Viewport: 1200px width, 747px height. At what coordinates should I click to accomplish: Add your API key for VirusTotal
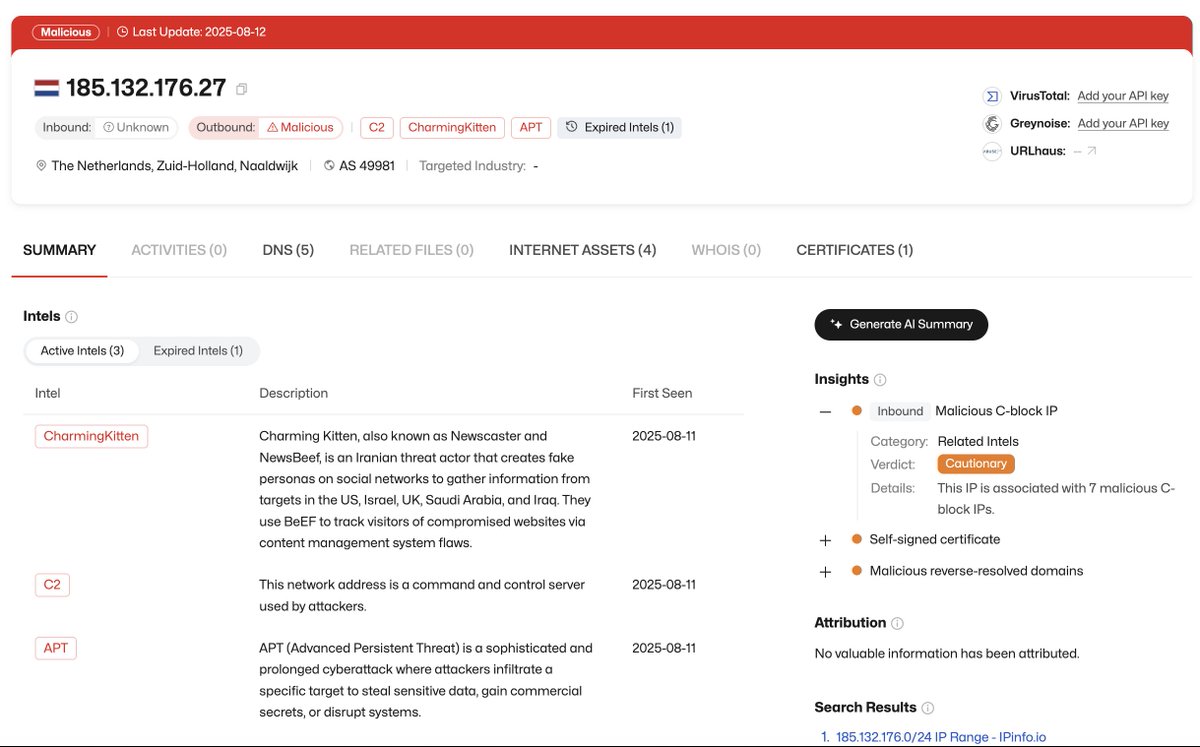[1123, 96]
